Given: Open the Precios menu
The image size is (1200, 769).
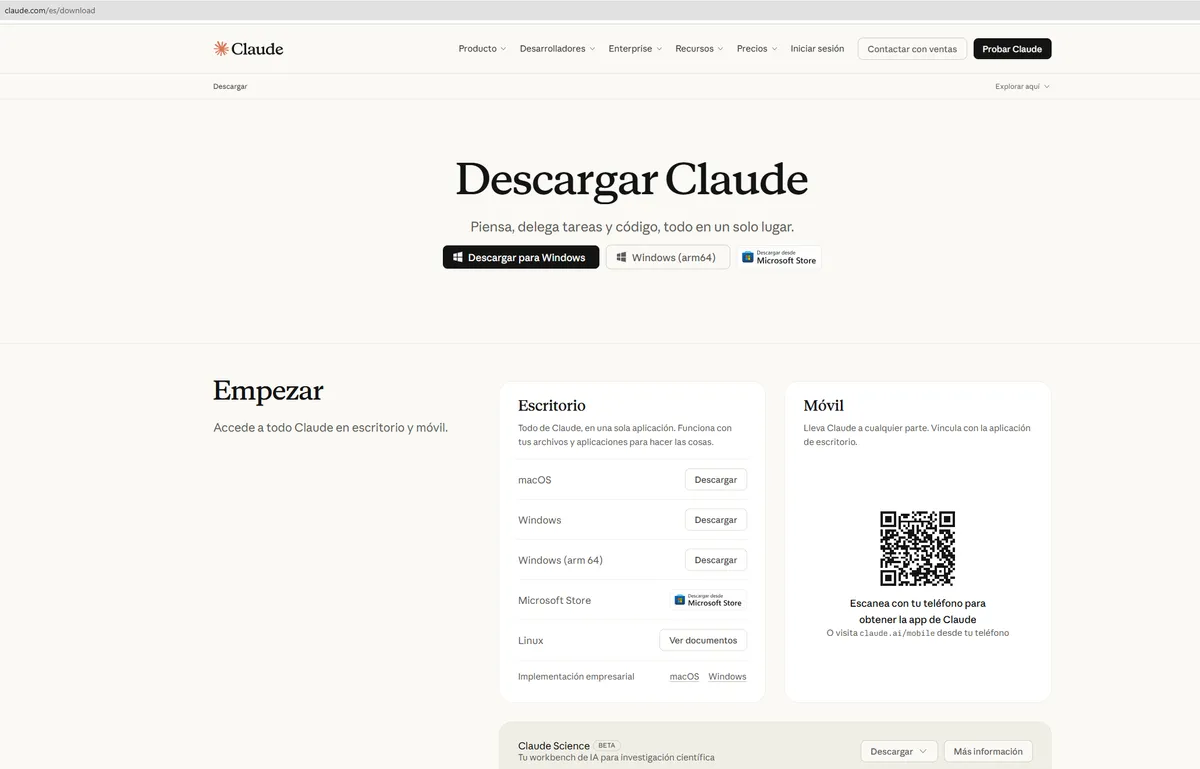Looking at the screenshot, I should coord(757,49).
